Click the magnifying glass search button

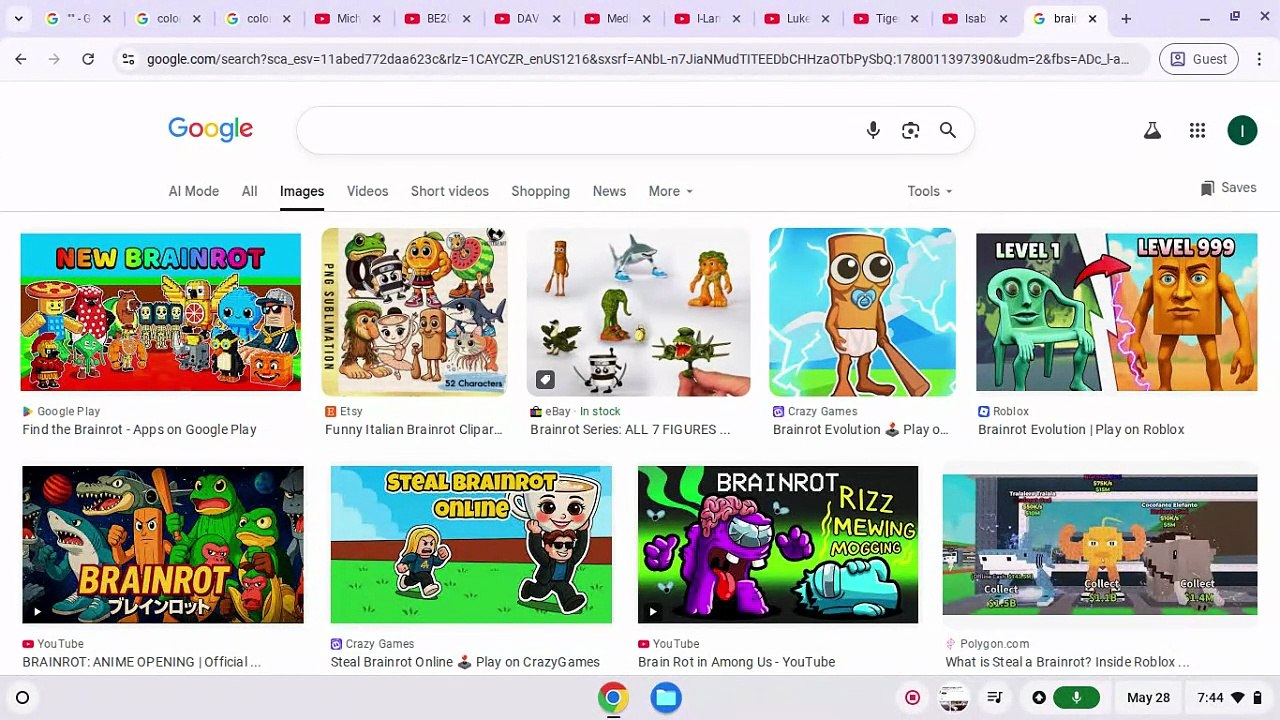coord(947,130)
